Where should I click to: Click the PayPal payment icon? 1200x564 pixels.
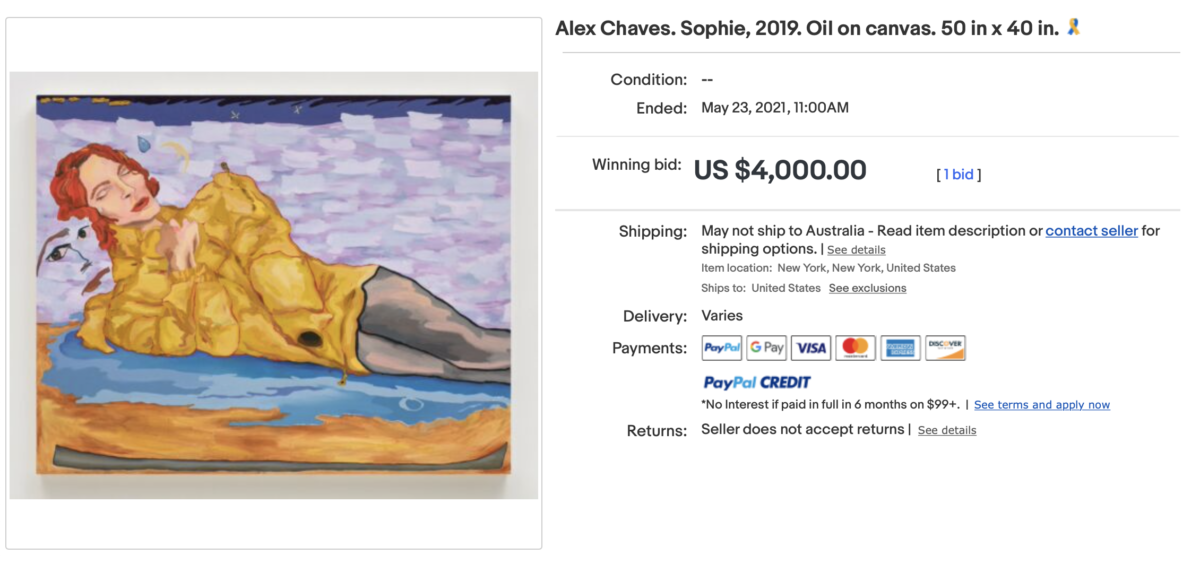coord(721,348)
